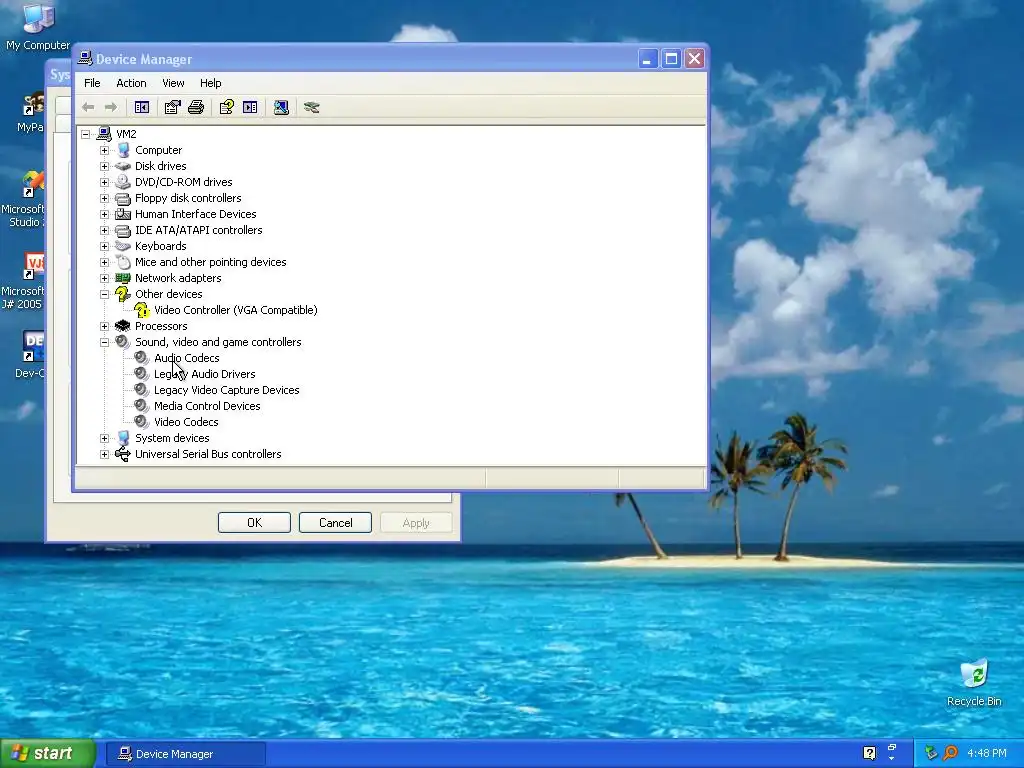Toggle the Show/Hide Action Pane toolbar icon
This screenshot has width=1024, height=768.
[250, 107]
